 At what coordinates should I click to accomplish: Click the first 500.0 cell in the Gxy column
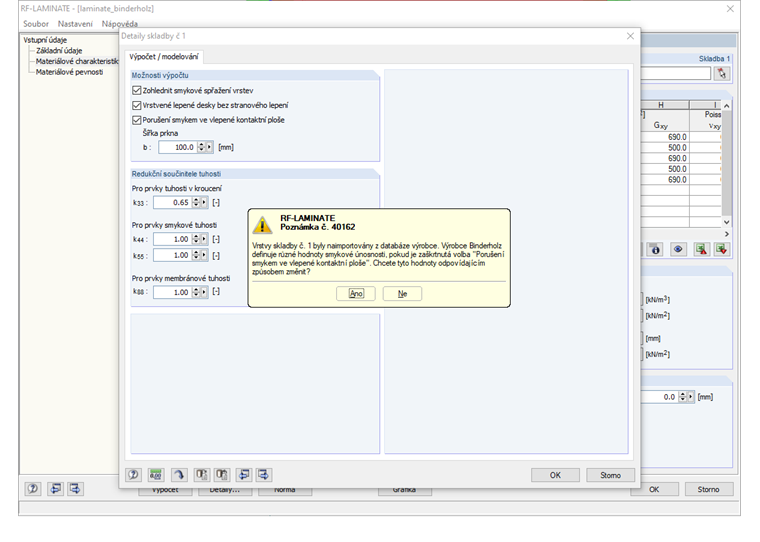click(x=665, y=148)
